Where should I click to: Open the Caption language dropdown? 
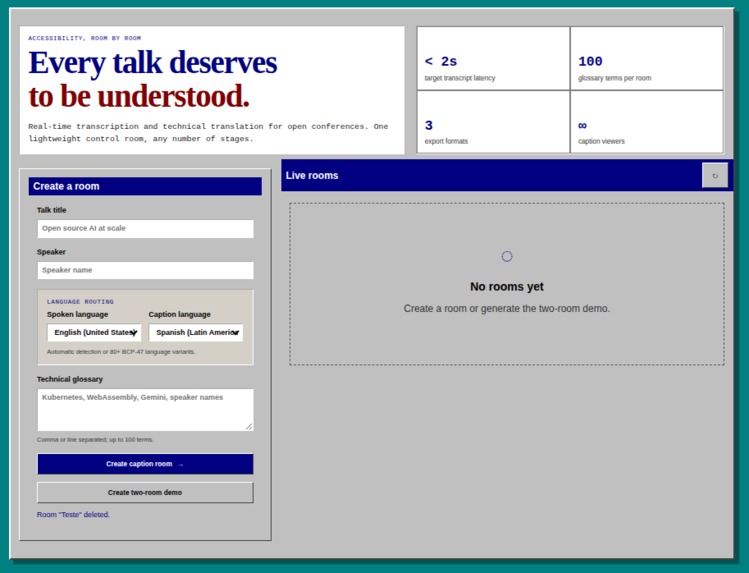click(196, 332)
